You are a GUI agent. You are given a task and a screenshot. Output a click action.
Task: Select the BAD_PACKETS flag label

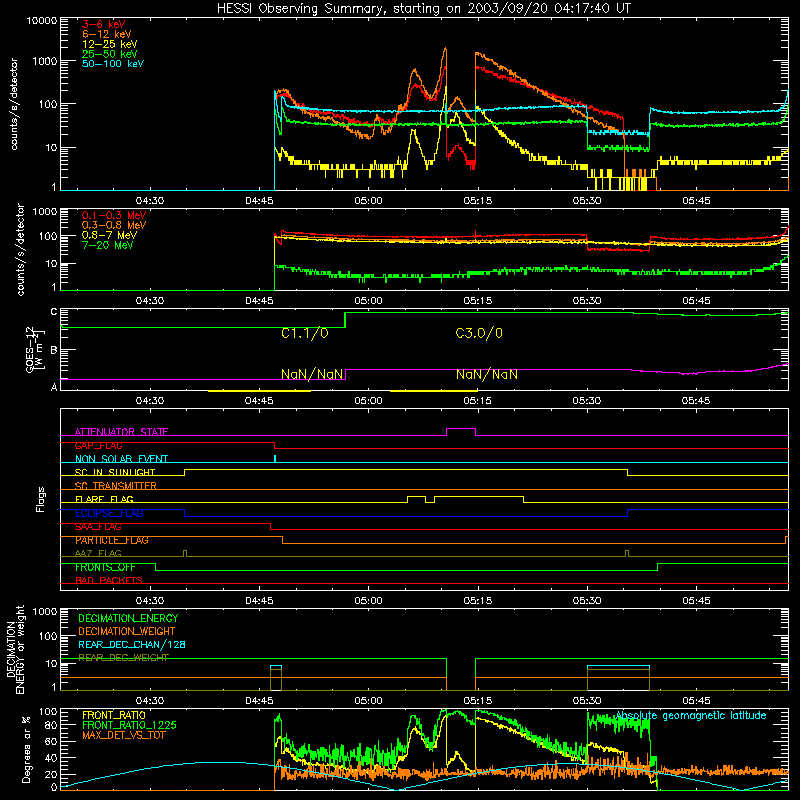click(x=109, y=580)
